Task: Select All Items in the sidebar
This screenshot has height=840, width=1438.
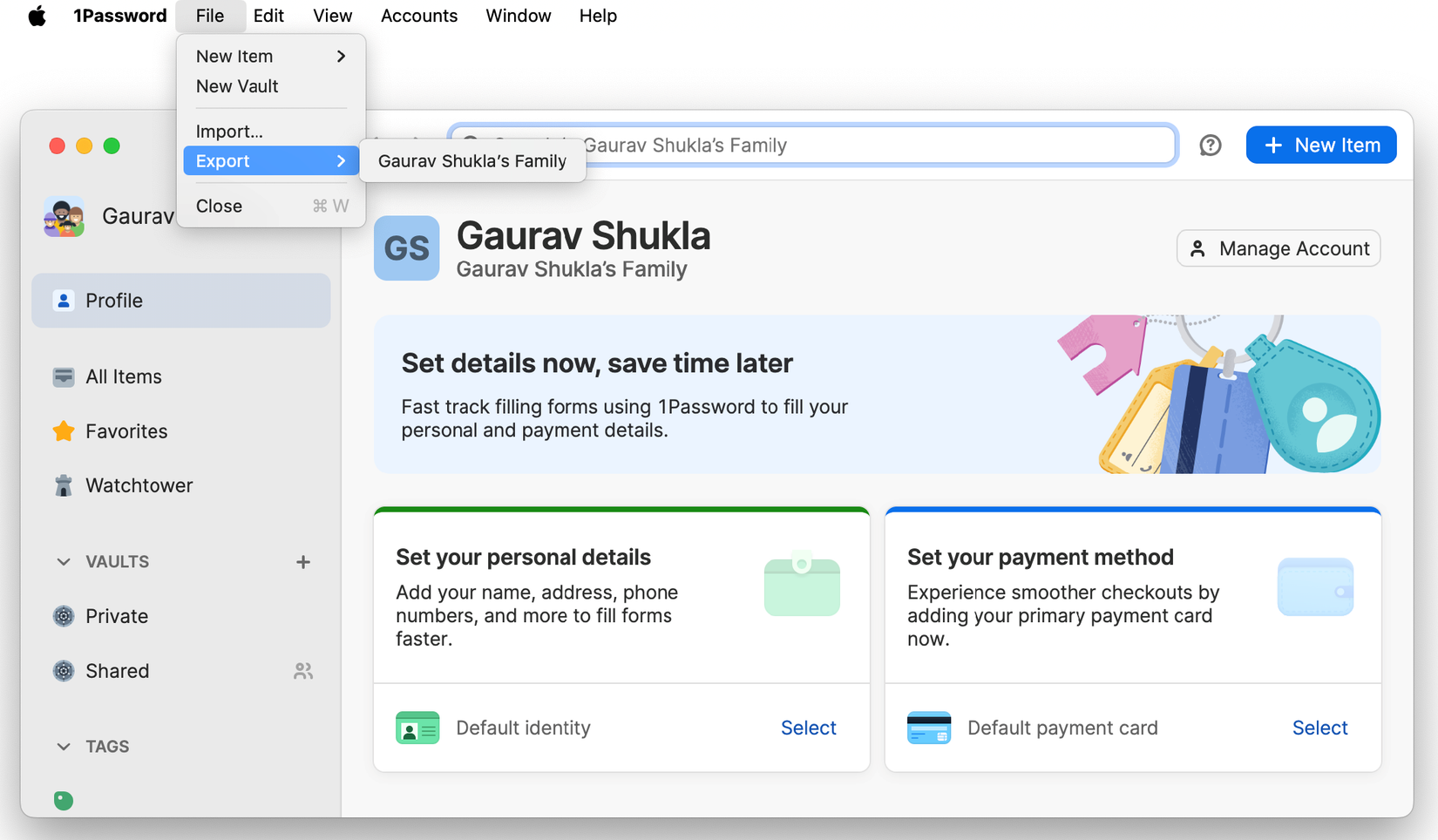Action: tap(122, 376)
